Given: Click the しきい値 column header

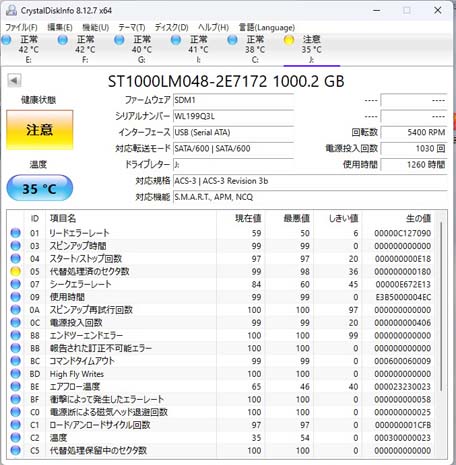Looking at the screenshot, I should point(343,218).
